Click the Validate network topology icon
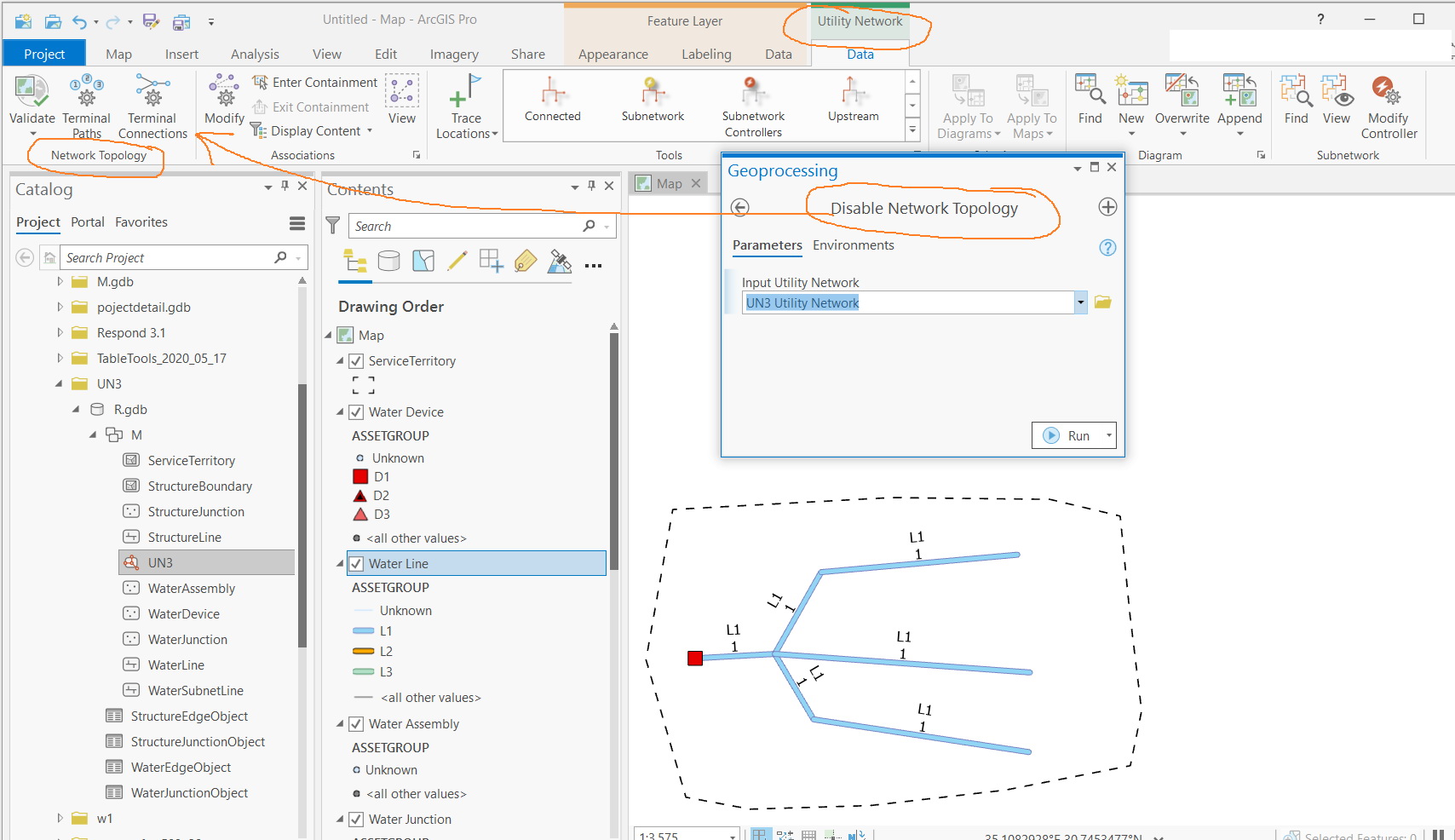The height and width of the screenshot is (840, 1455). click(32, 92)
